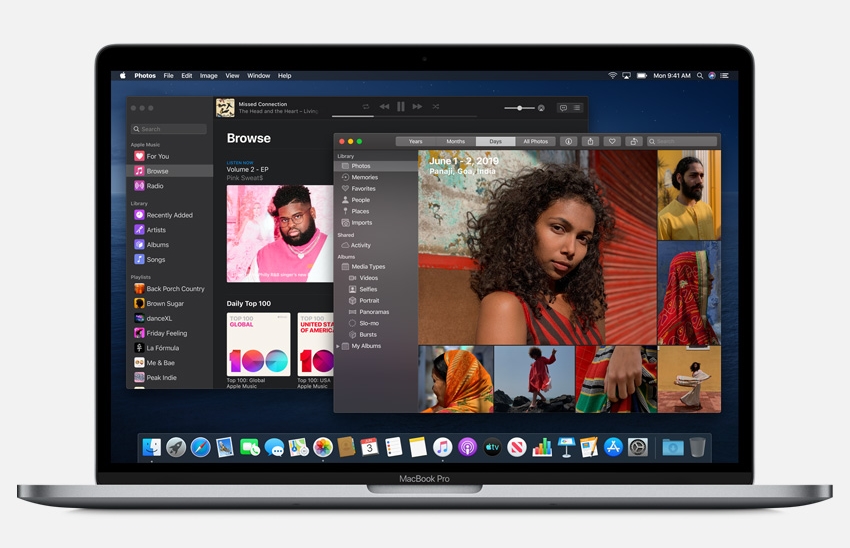Launch Safari from the Dock

(x=200, y=447)
